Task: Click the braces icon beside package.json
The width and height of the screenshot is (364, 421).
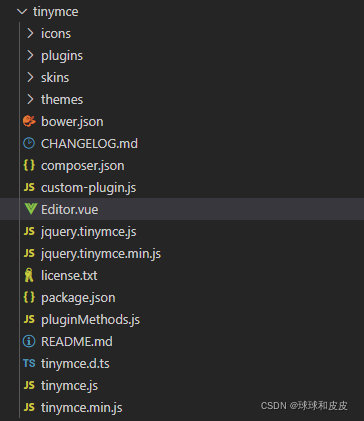Action: point(29,297)
